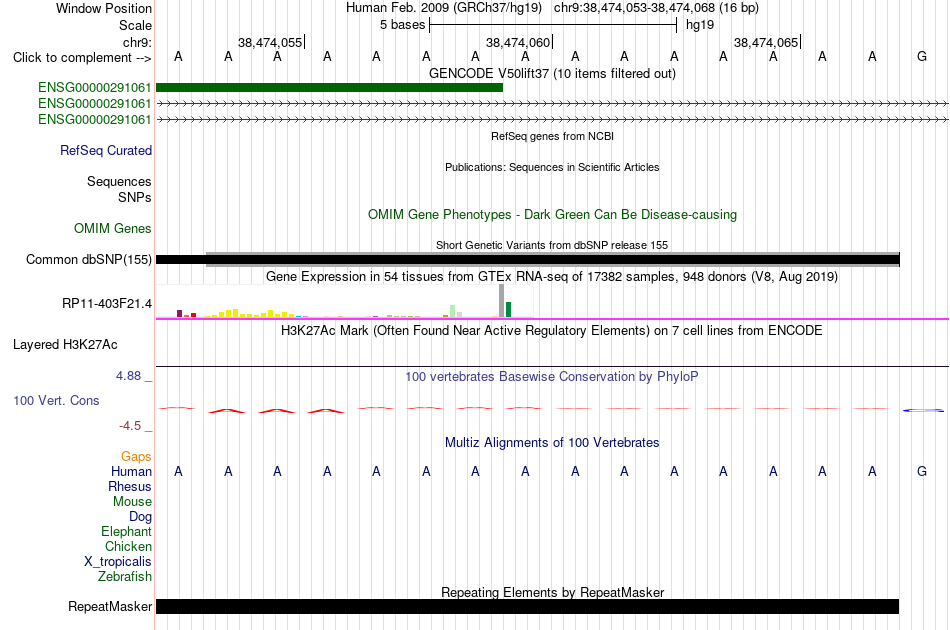The height and width of the screenshot is (630, 950).
Task: Click the 'G' base in the chr9 ruler
Action: [922, 56]
